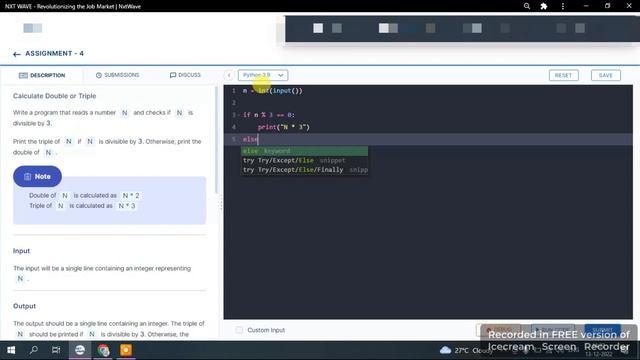This screenshot has height=360, width=640.
Task: Open the Python 3.9 language dropdown
Action: [x=263, y=75]
